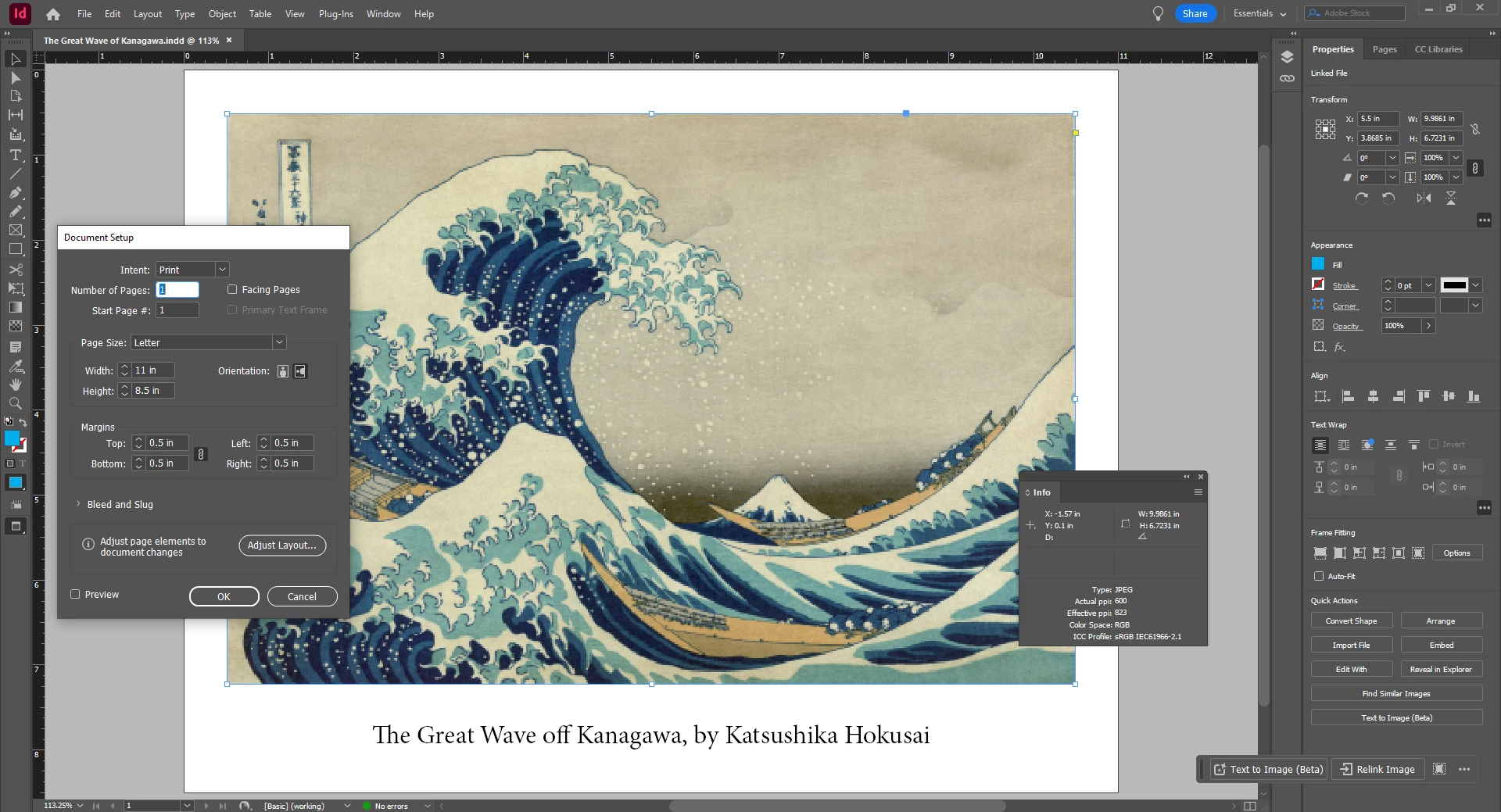Enable the Preview checkbox in Document Setup
This screenshot has width=1501, height=812.
pyautogui.click(x=75, y=594)
